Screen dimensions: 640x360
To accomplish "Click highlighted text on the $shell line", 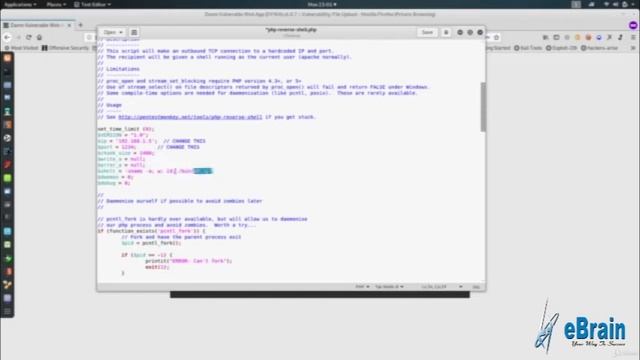I will pyautogui.click(x=203, y=171).
